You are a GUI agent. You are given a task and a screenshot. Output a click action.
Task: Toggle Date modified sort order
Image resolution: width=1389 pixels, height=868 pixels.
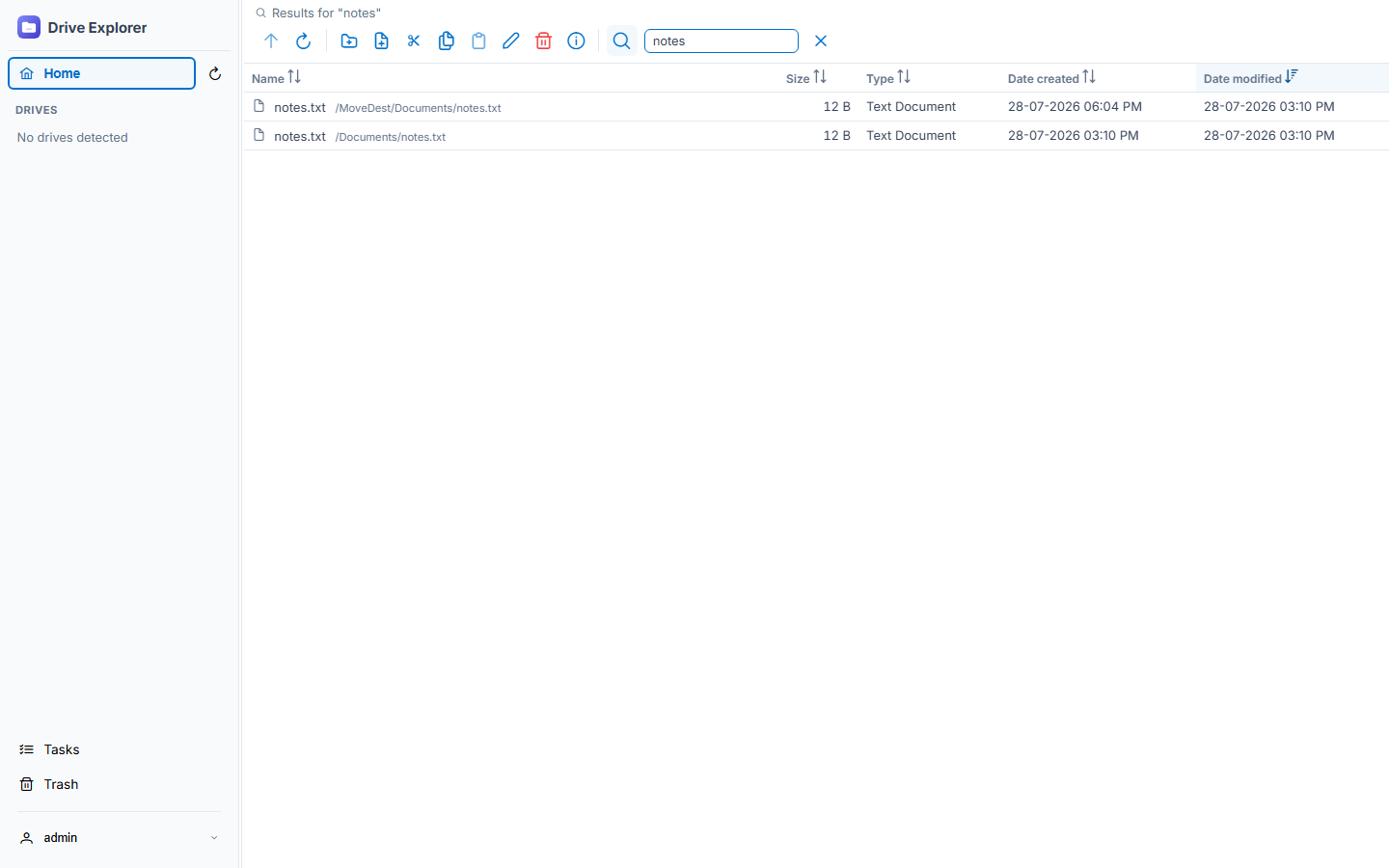(1251, 78)
